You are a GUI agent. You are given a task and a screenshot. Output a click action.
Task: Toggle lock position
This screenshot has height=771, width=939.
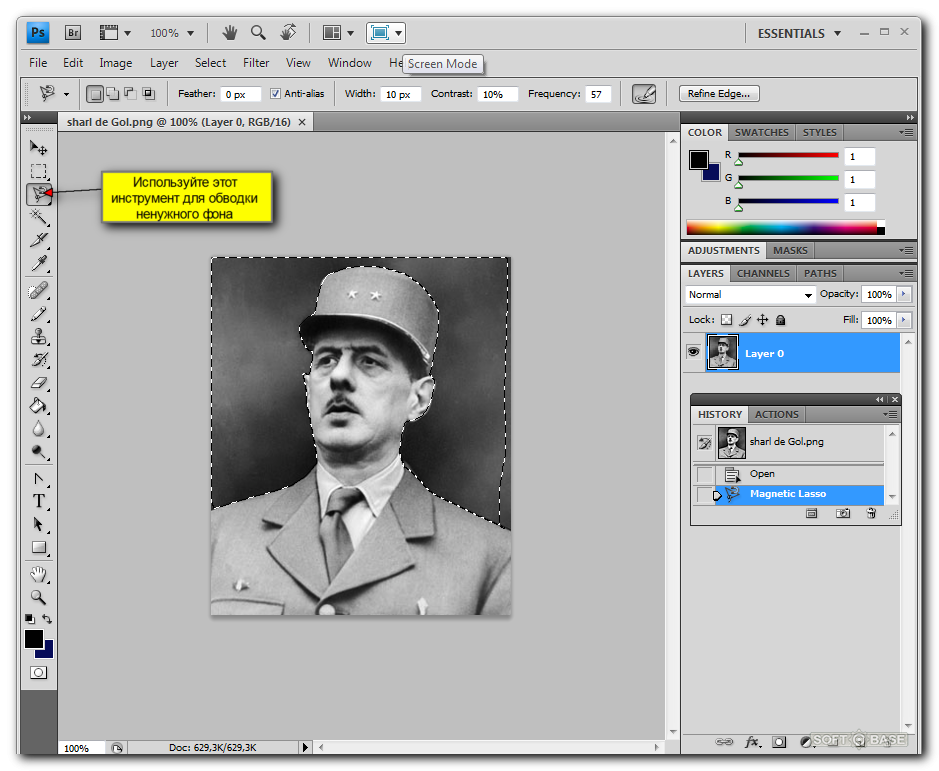click(762, 320)
